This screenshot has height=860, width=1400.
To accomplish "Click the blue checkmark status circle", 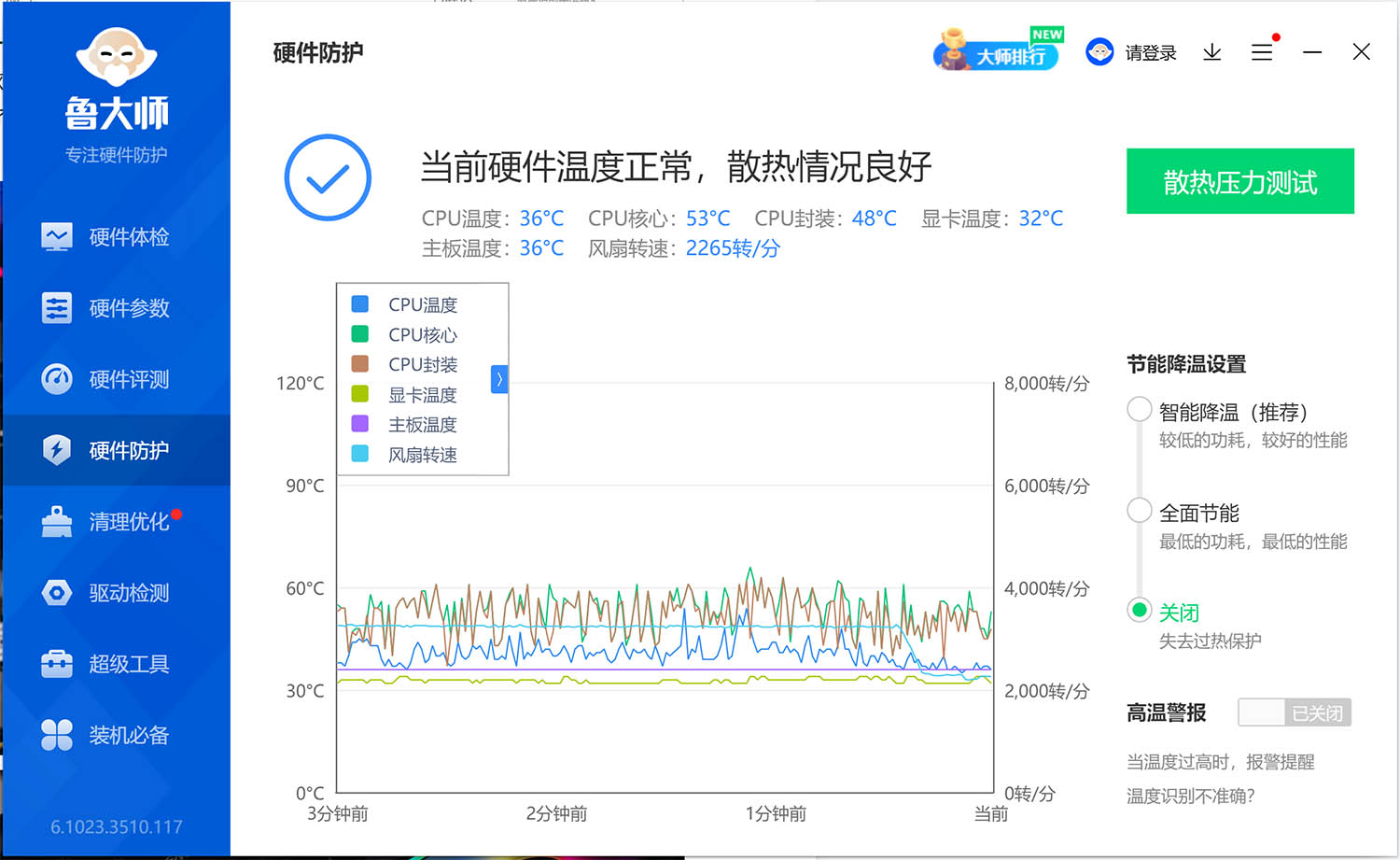I will (328, 177).
